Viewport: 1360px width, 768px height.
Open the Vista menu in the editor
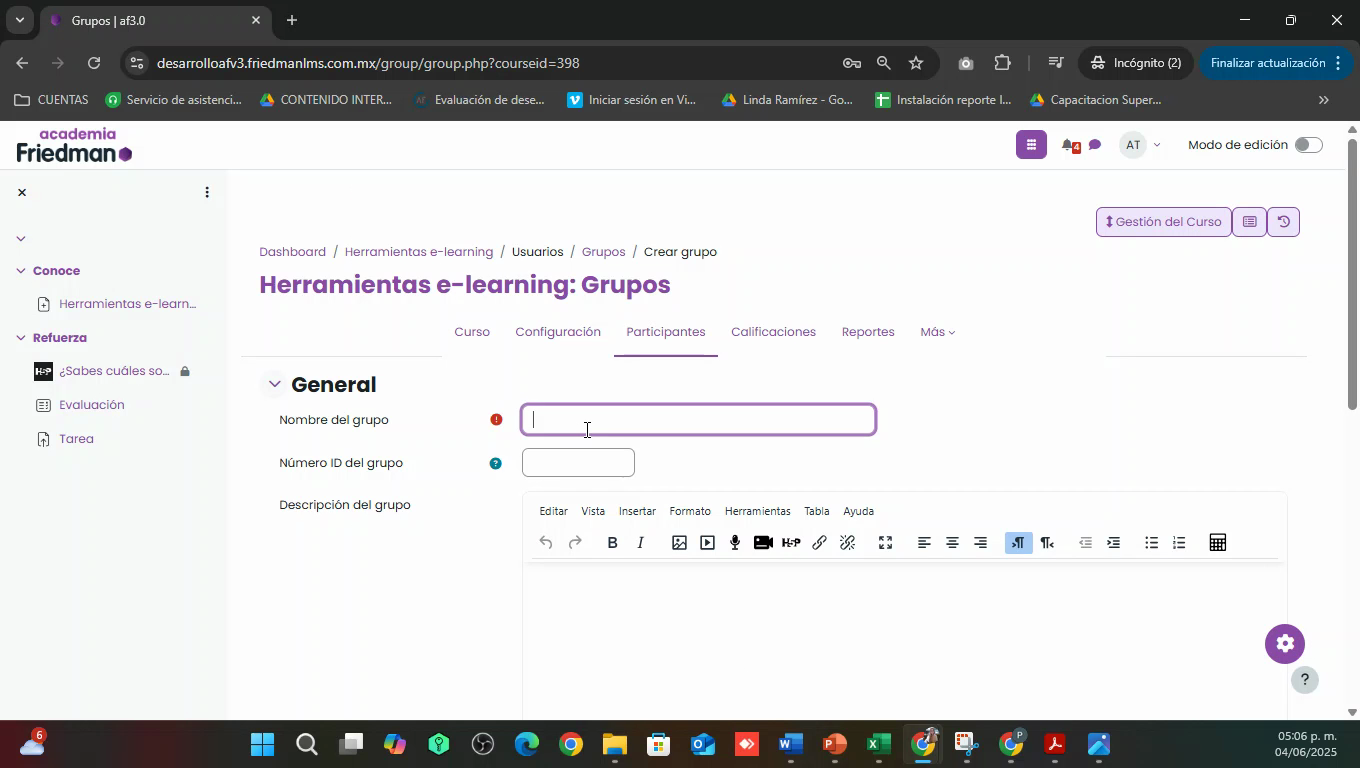(x=593, y=511)
